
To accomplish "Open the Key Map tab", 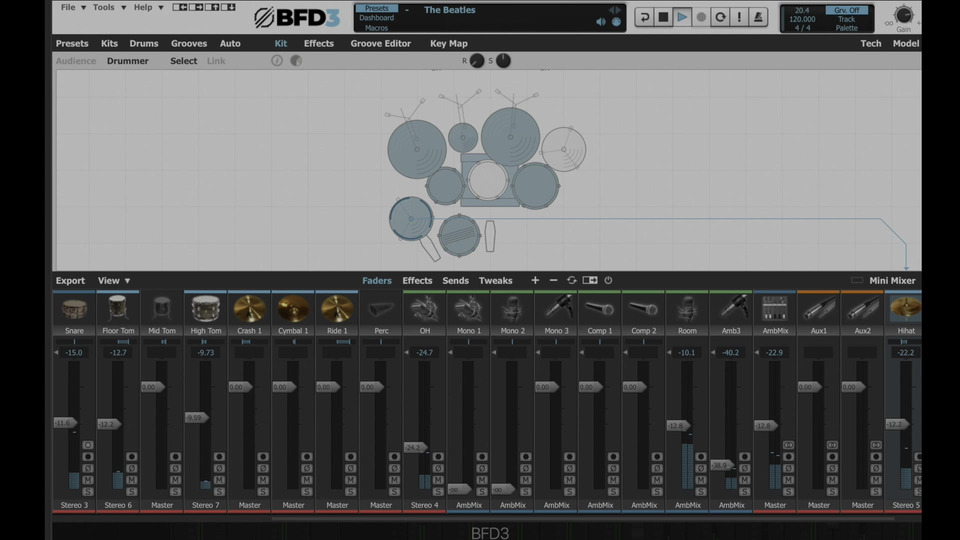I will pos(449,43).
